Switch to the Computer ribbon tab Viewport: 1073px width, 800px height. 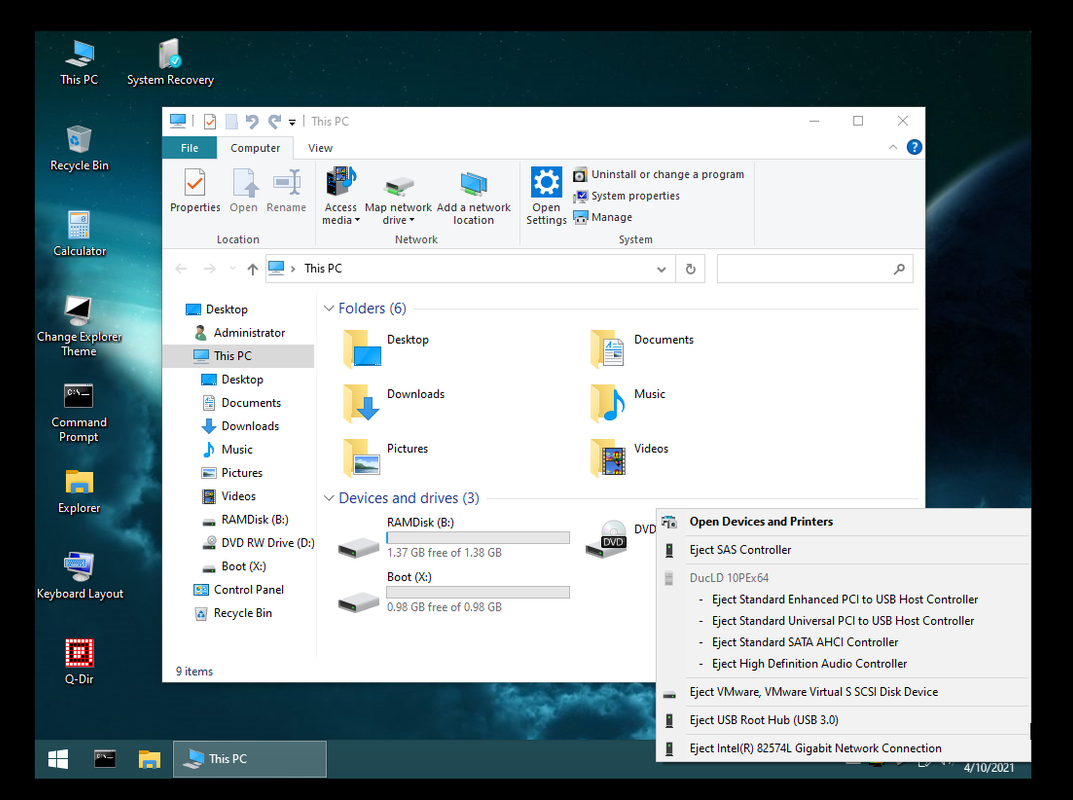coord(255,148)
